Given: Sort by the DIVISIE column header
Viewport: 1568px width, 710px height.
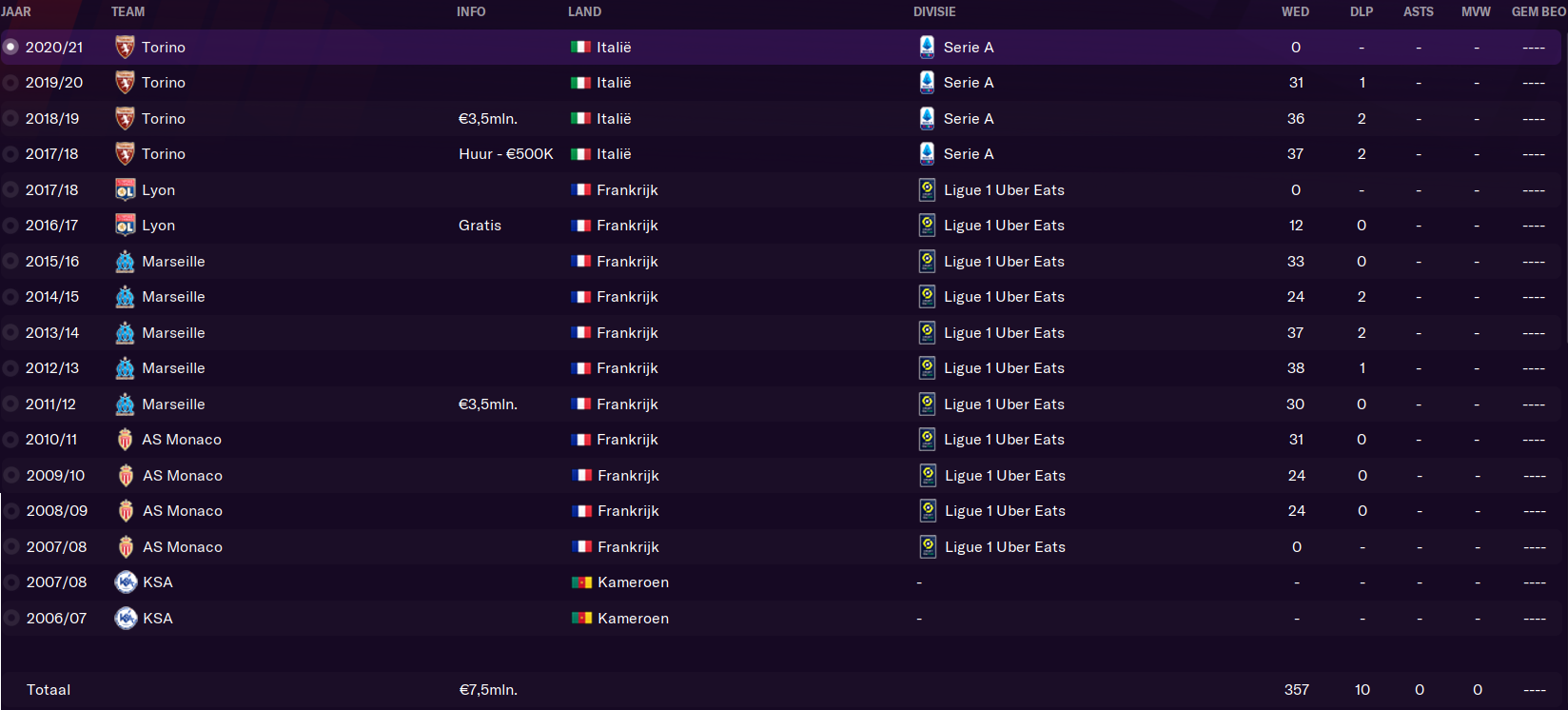Looking at the screenshot, I should pyautogui.click(x=934, y=11).
